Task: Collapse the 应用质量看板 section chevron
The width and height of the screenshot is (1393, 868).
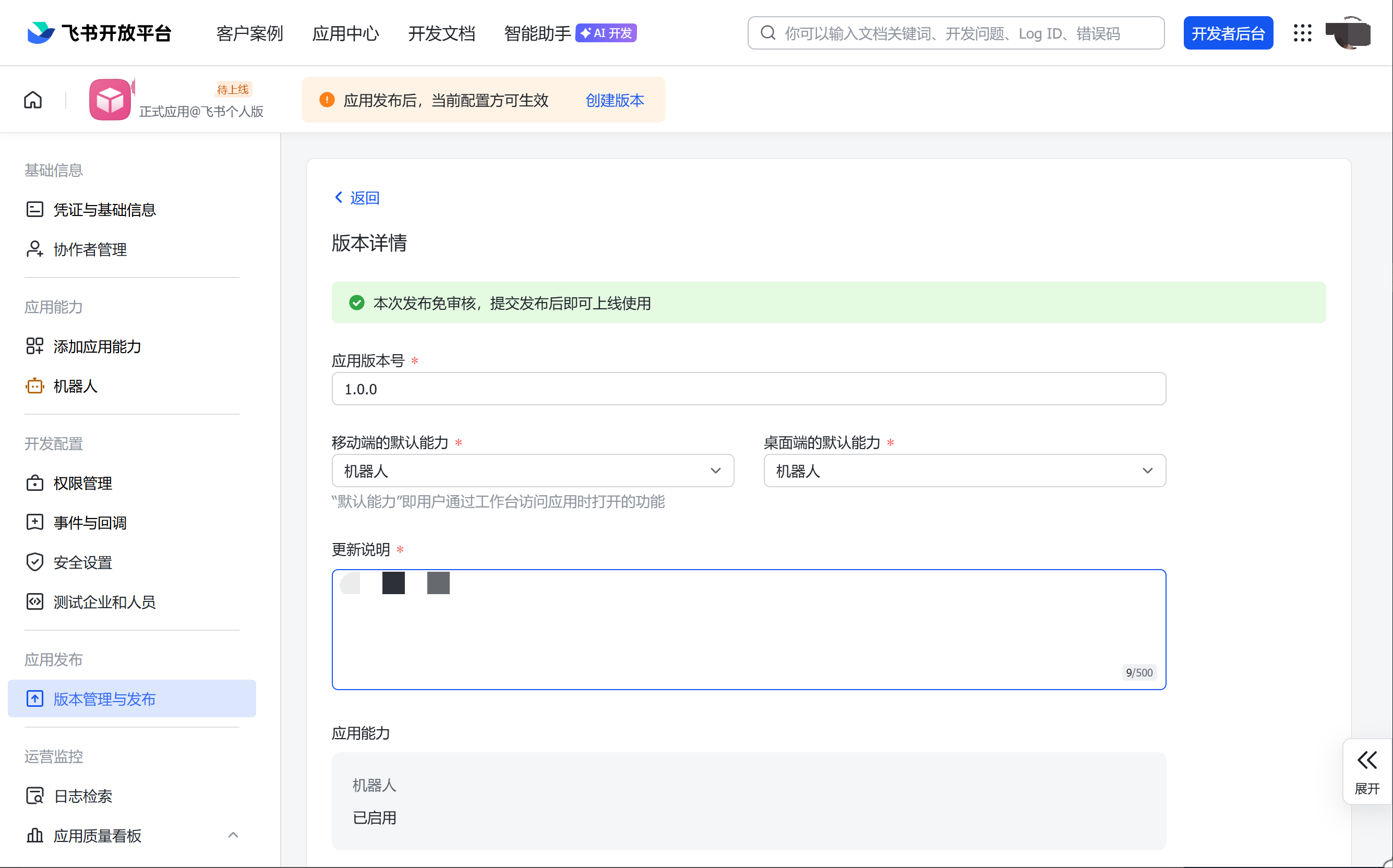Action: pyautogui.click(x=233, y=835)
